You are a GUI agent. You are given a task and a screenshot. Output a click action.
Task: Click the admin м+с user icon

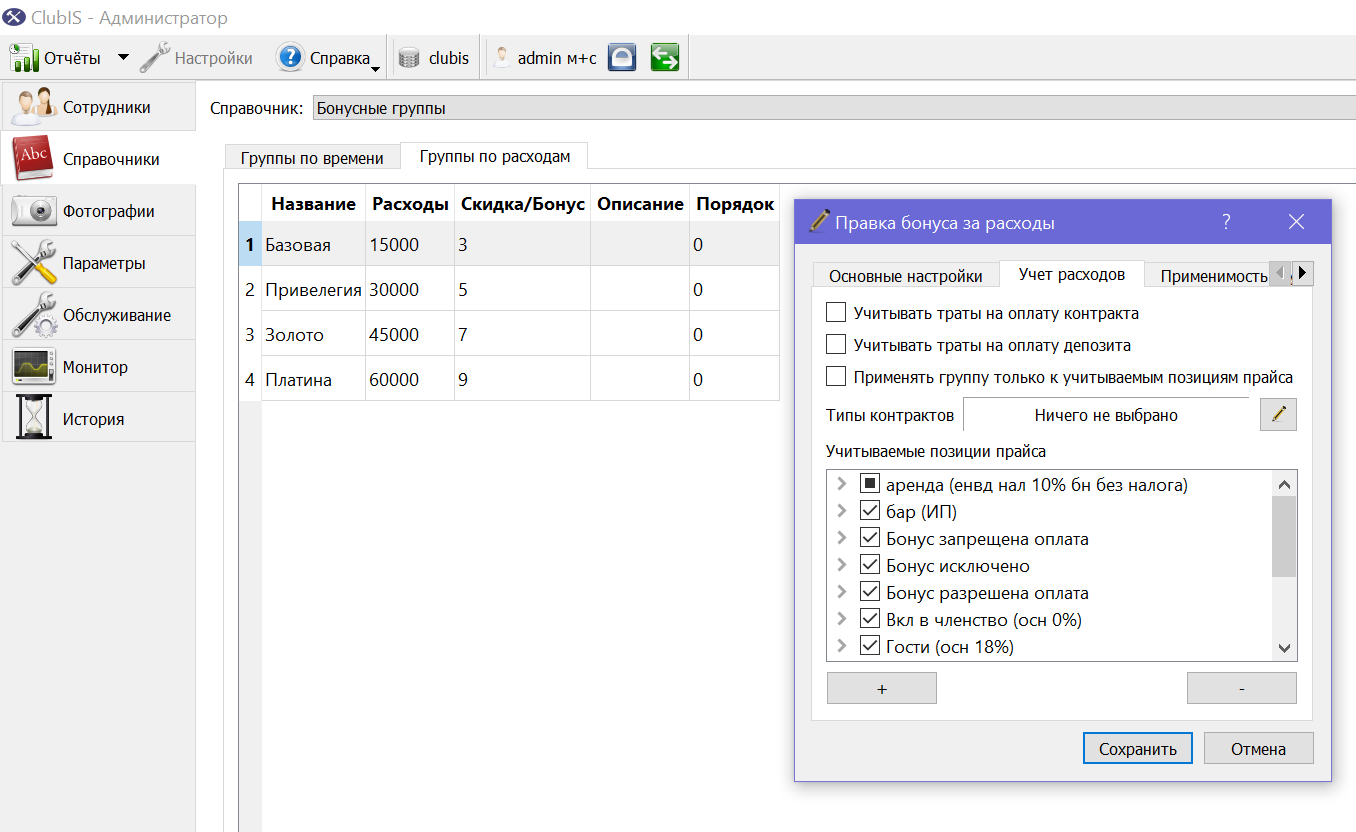(x=503, y=58)
